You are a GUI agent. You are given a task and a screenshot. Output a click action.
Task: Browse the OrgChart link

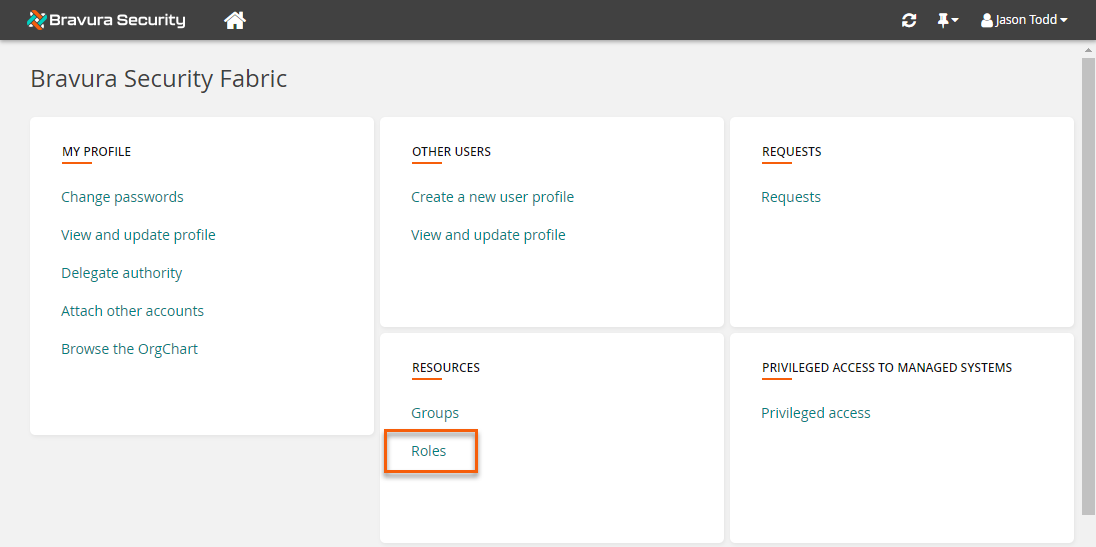129,349
